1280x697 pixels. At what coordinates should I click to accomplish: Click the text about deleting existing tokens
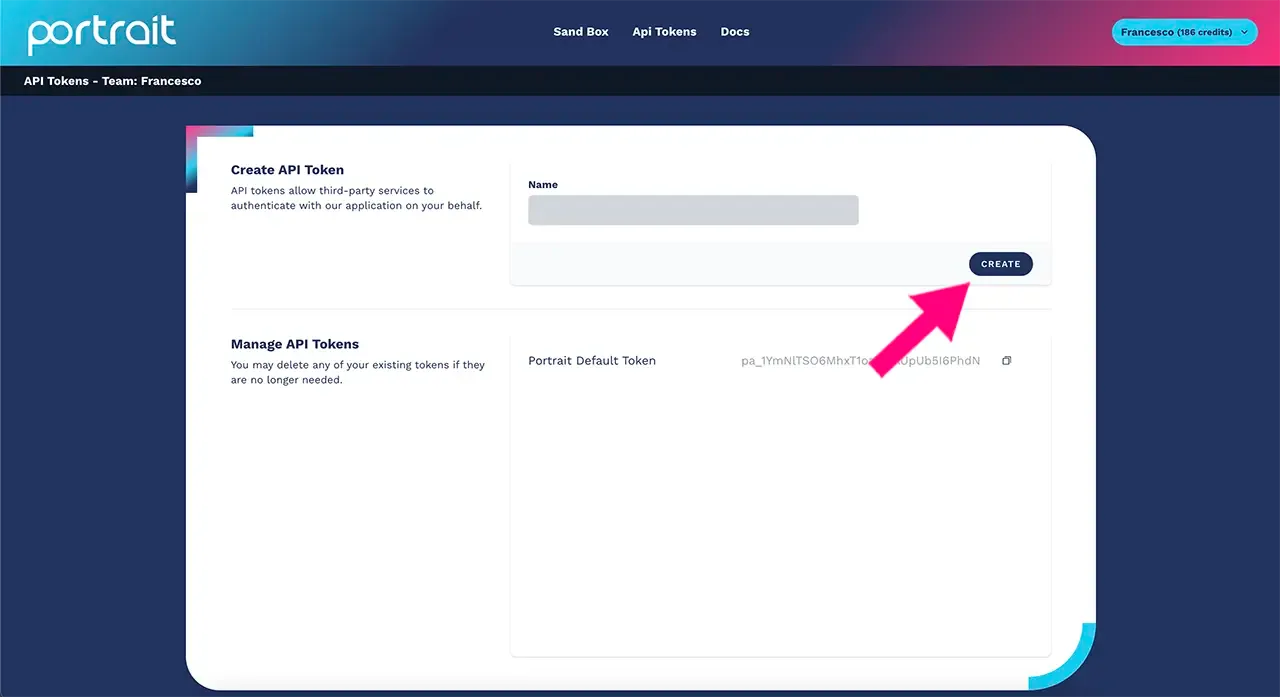pyautogui.click(x=358, y=372)
